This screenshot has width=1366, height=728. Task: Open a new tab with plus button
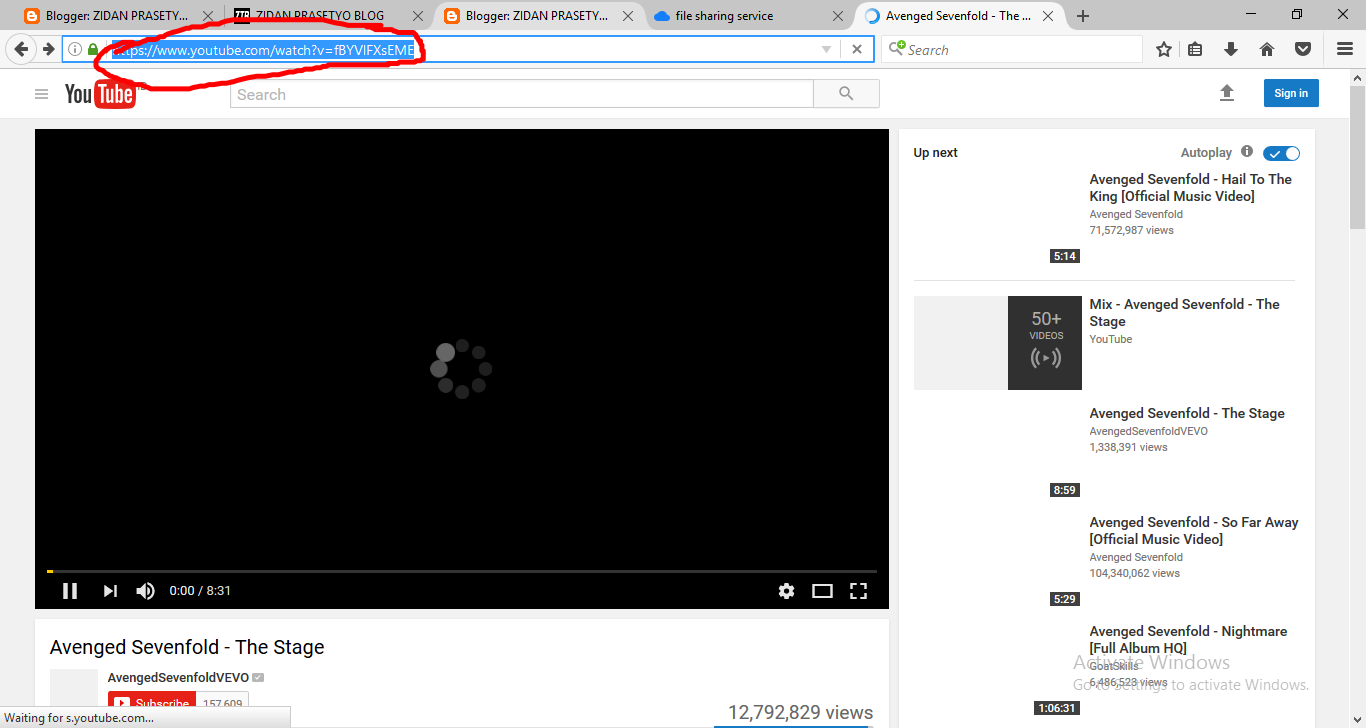pos(1083,16)
